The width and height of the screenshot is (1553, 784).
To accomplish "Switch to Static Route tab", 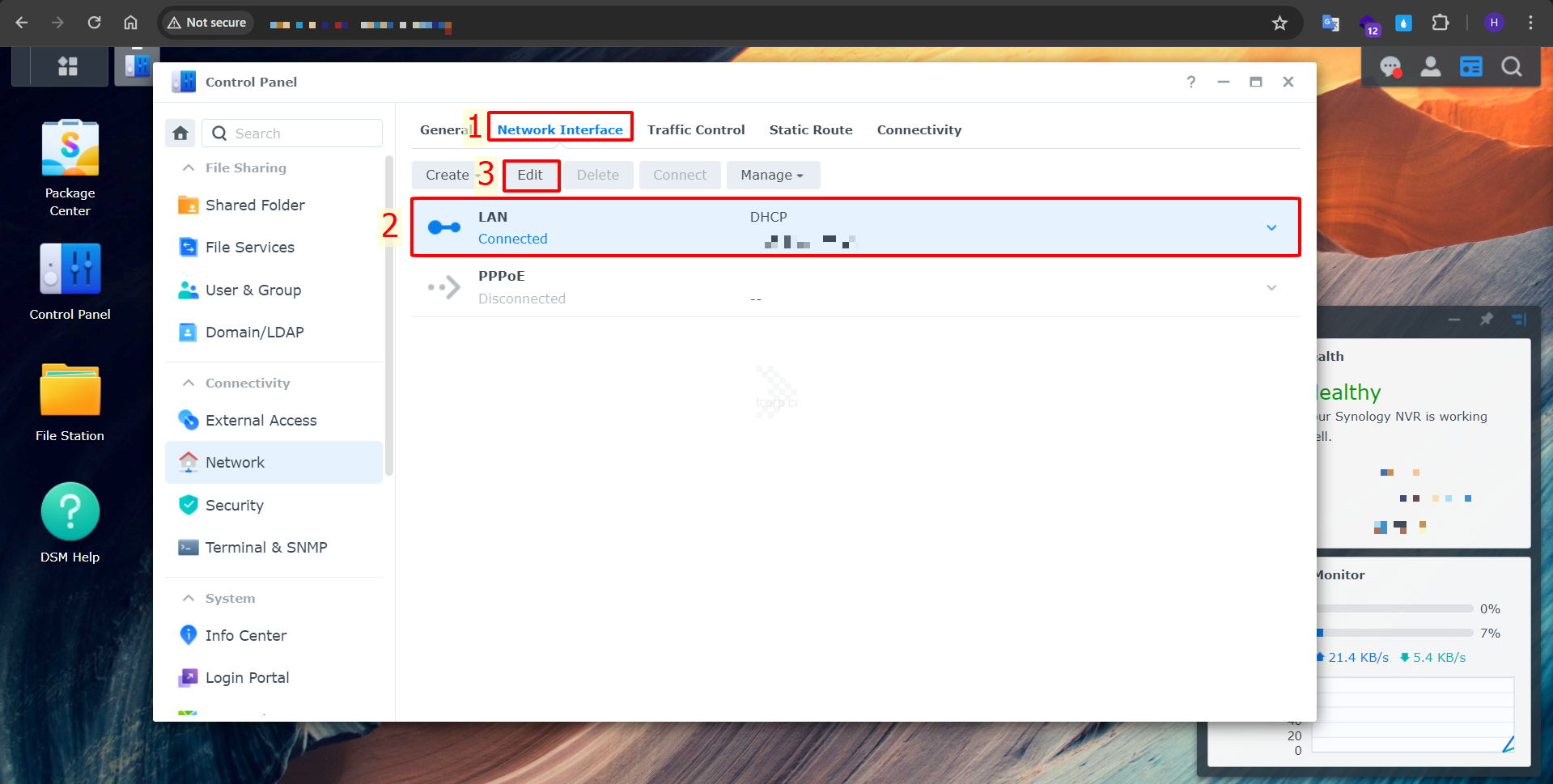I will click(810, 129).
